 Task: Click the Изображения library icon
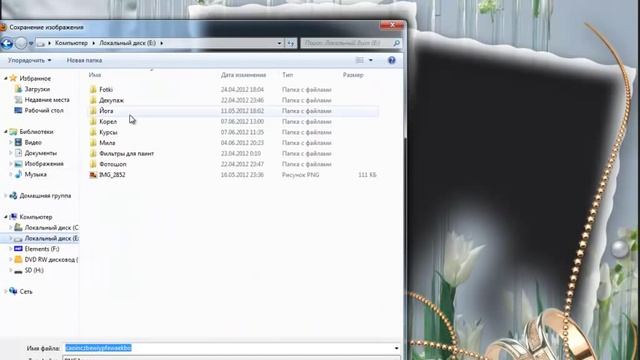(18, 164)
